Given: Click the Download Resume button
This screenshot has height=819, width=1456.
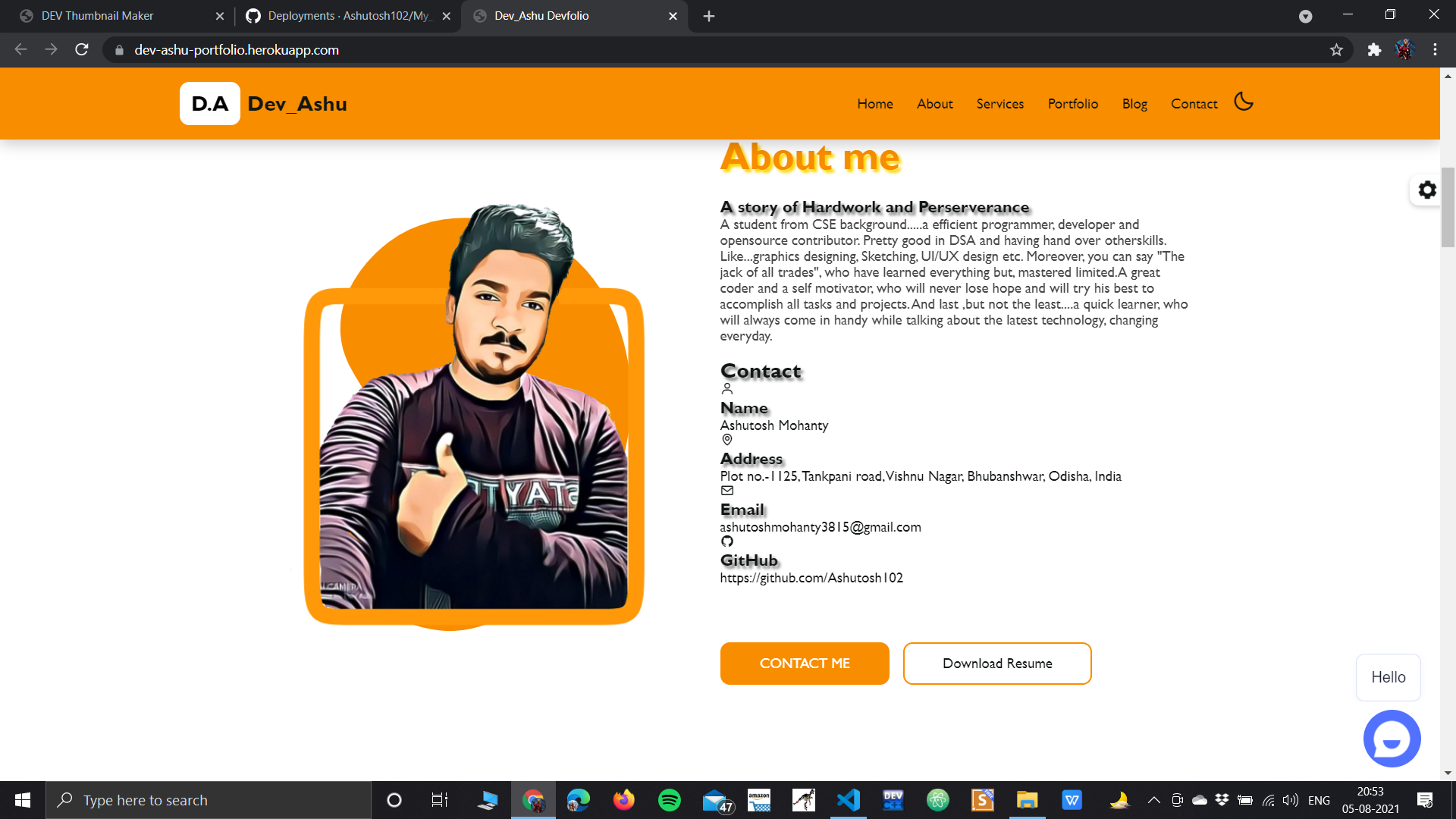Looking at the screenshot, I should click(x=996, y=663).
